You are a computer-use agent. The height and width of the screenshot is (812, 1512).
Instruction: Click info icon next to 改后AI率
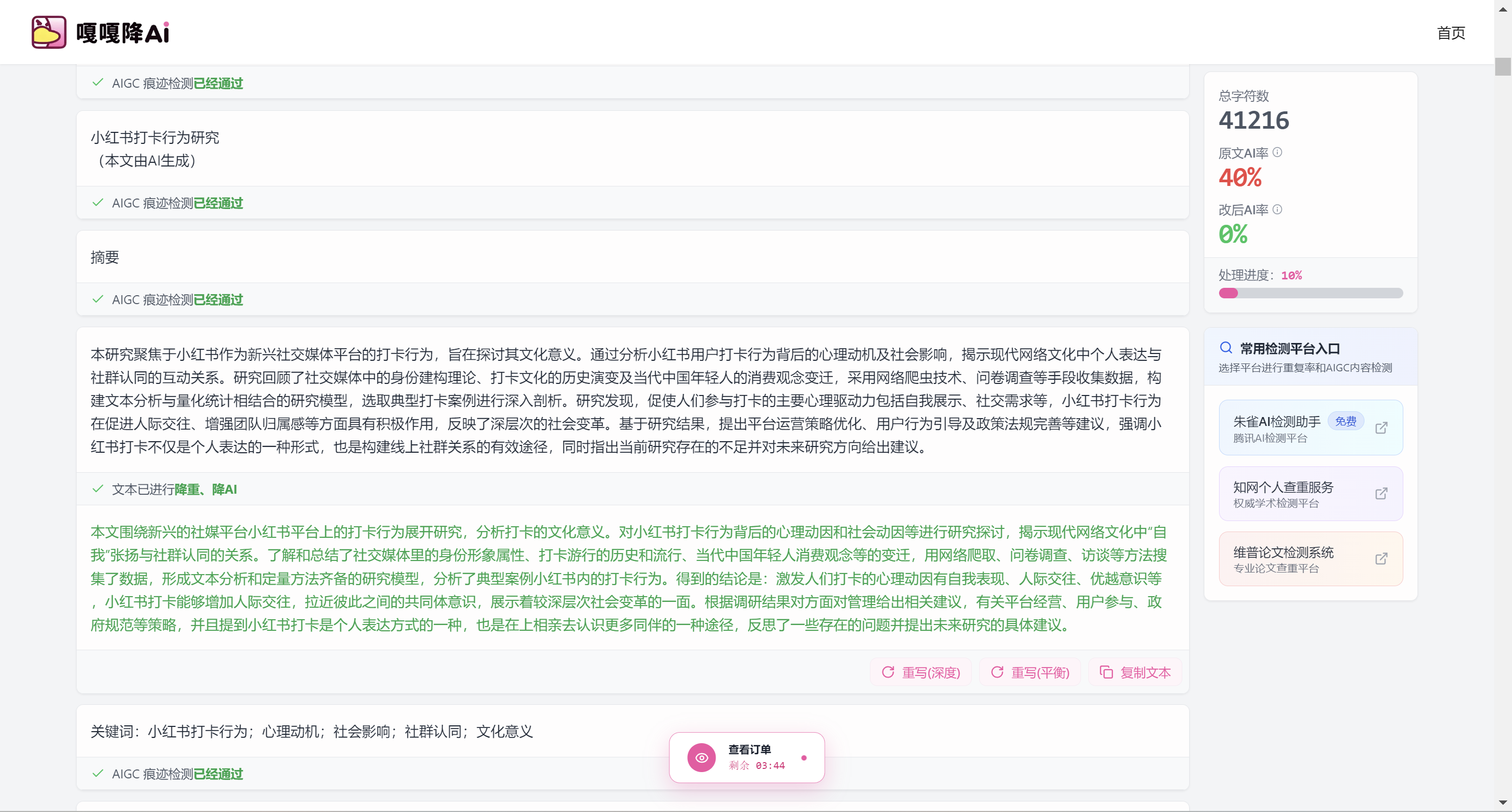point(1277,210)
